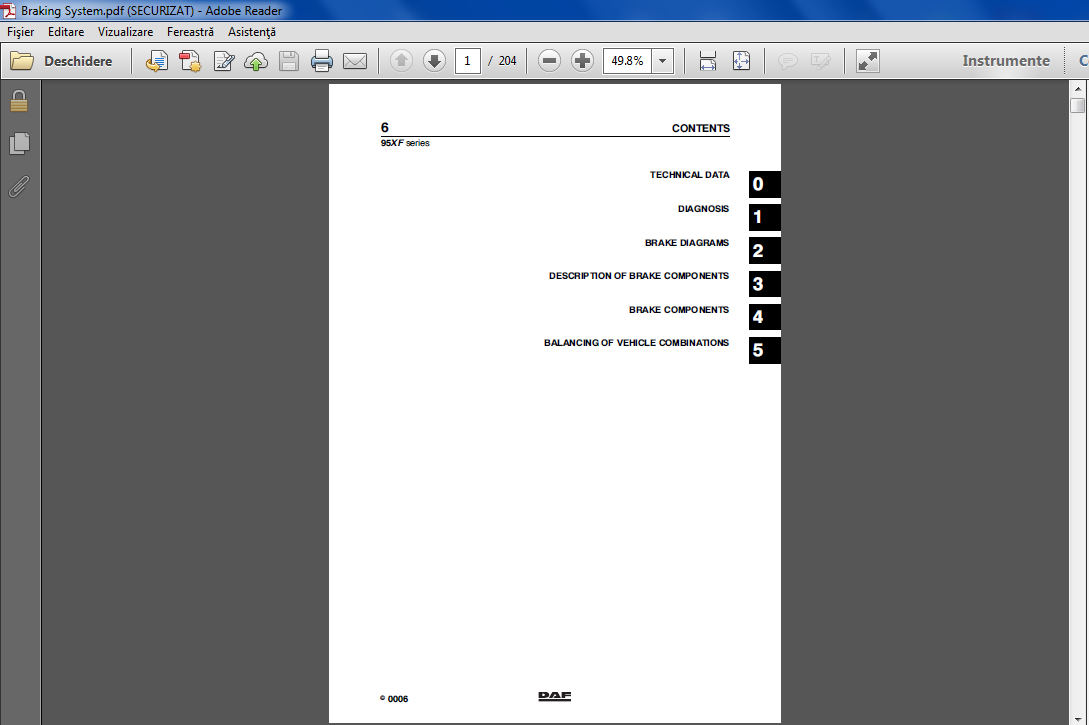Image resolution: width=1089 pixels, height=725 pixels.
Task: Switch to read mode expand icon
Action: pos(867,61)
